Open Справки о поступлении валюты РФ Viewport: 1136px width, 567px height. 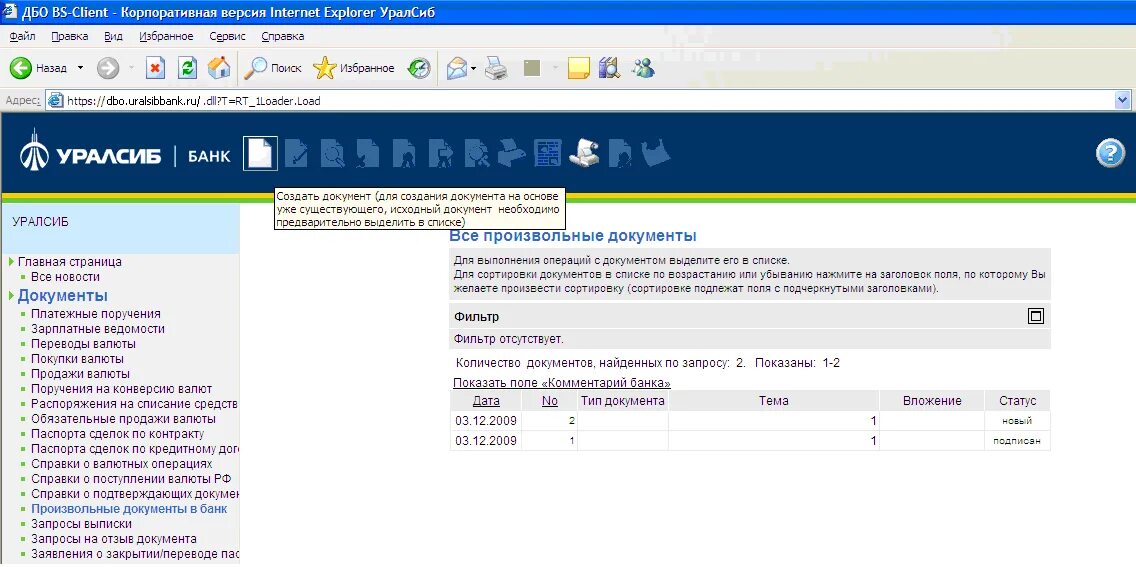pos(131,479)
